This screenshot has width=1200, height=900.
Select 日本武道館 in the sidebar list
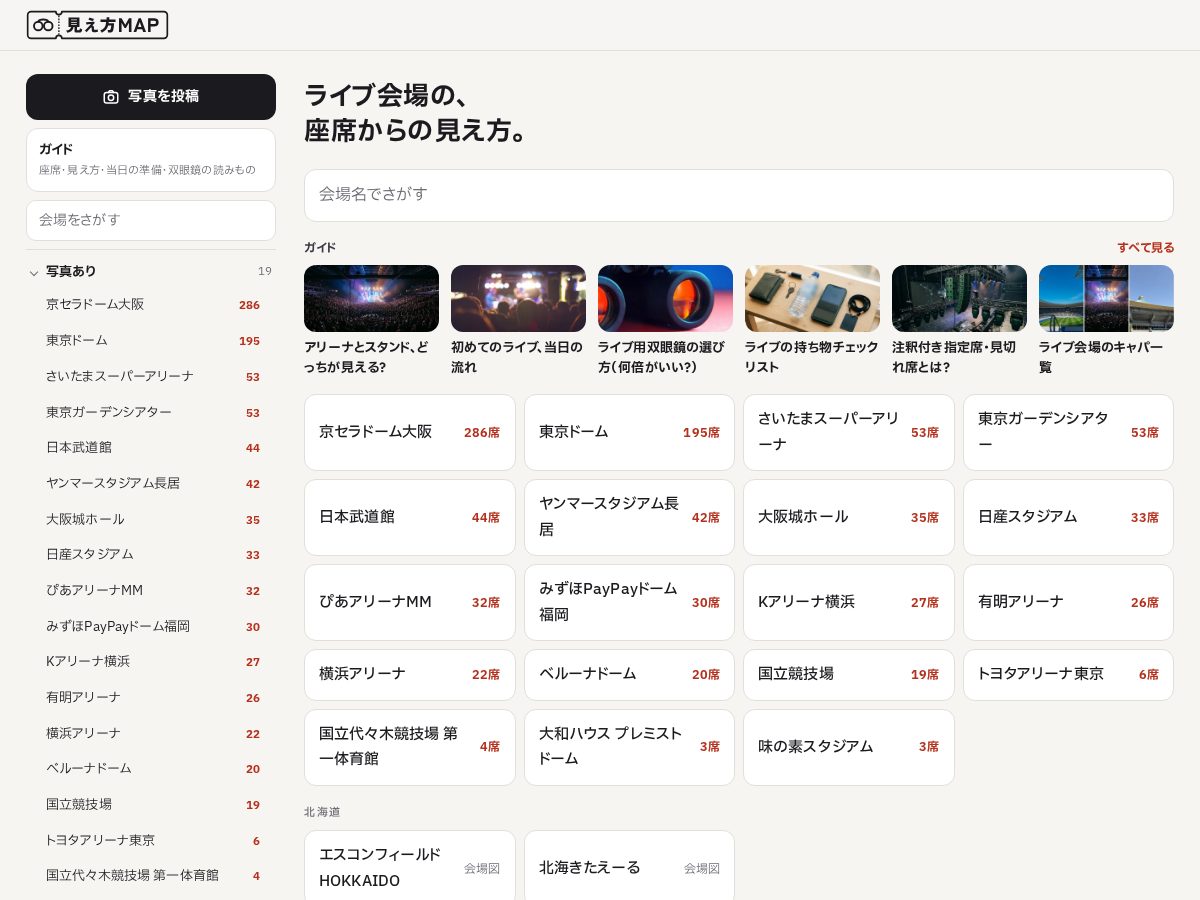[x=151, y=448]
